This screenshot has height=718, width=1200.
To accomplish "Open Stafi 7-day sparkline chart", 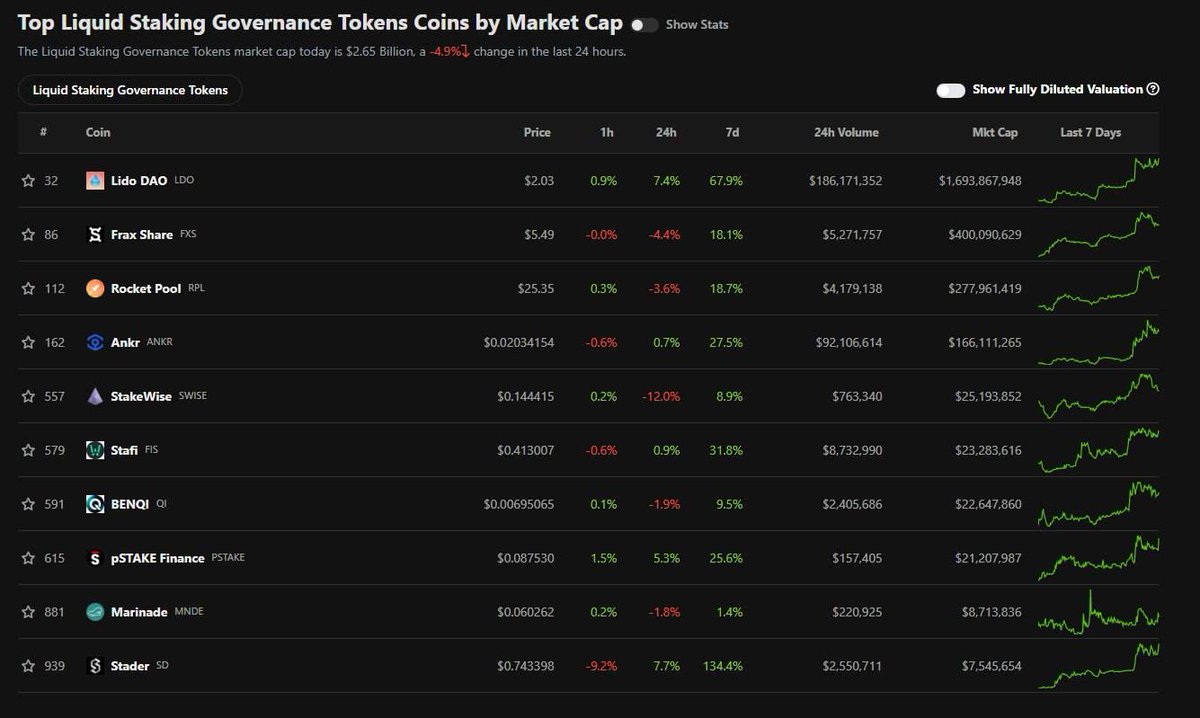I will point(1099,450).
